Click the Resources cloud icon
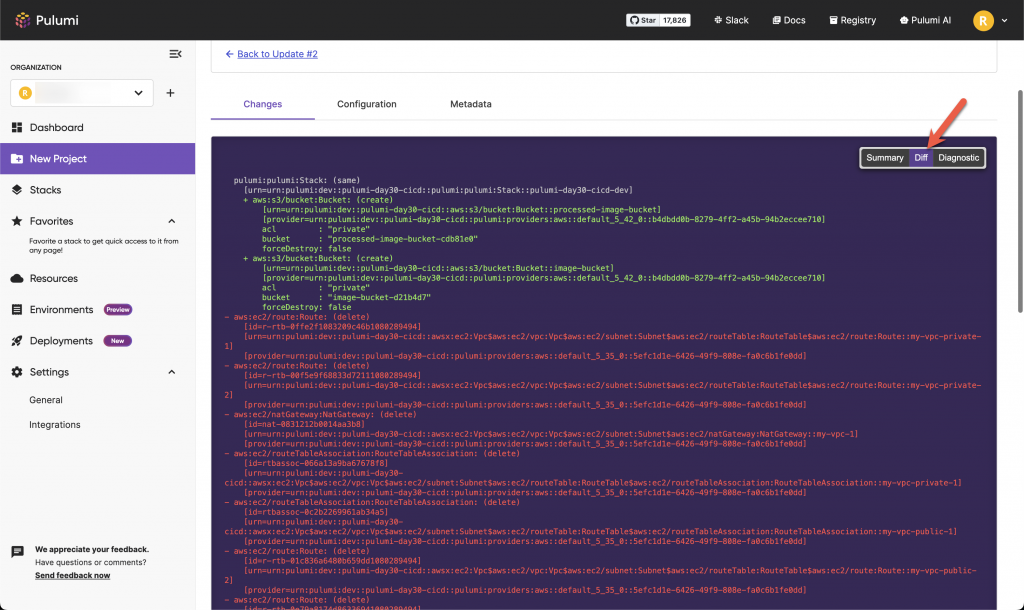Image resolution: width=1024 pixels, height=610 pixels. coord(17,278)
